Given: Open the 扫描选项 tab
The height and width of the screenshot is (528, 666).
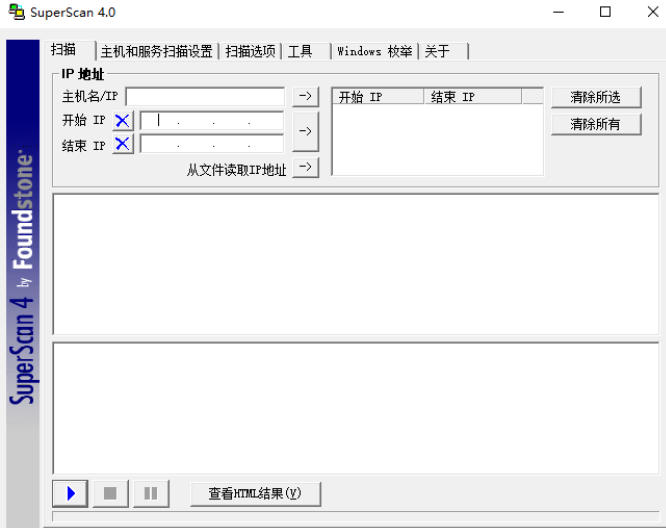Looking at the screenshot, I should [x=251, y=51].
